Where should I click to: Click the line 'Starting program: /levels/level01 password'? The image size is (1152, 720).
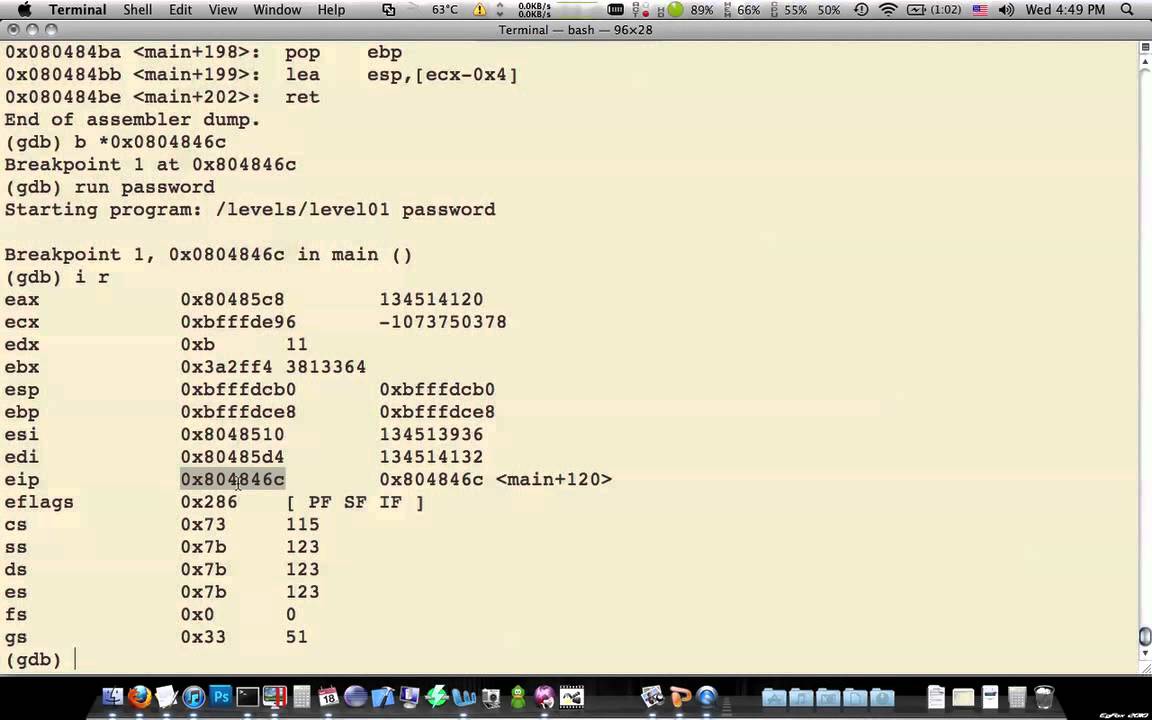[x=250, y=209]
